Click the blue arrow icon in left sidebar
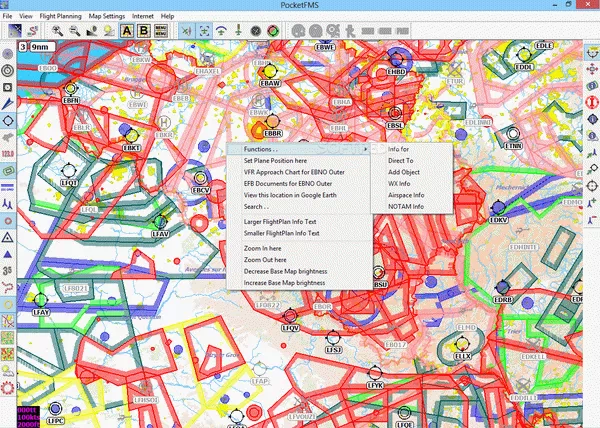Screen dimensions: 600x428 pos(8,104)
